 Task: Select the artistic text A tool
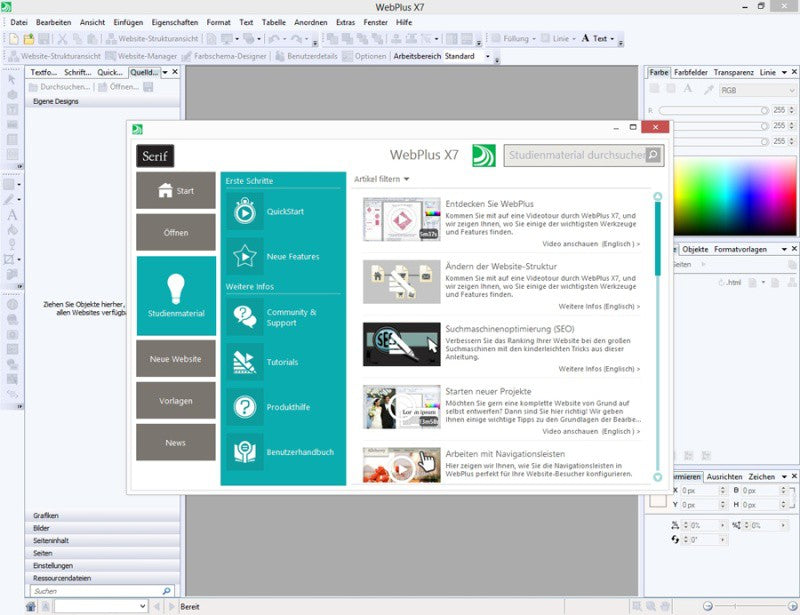12,214
